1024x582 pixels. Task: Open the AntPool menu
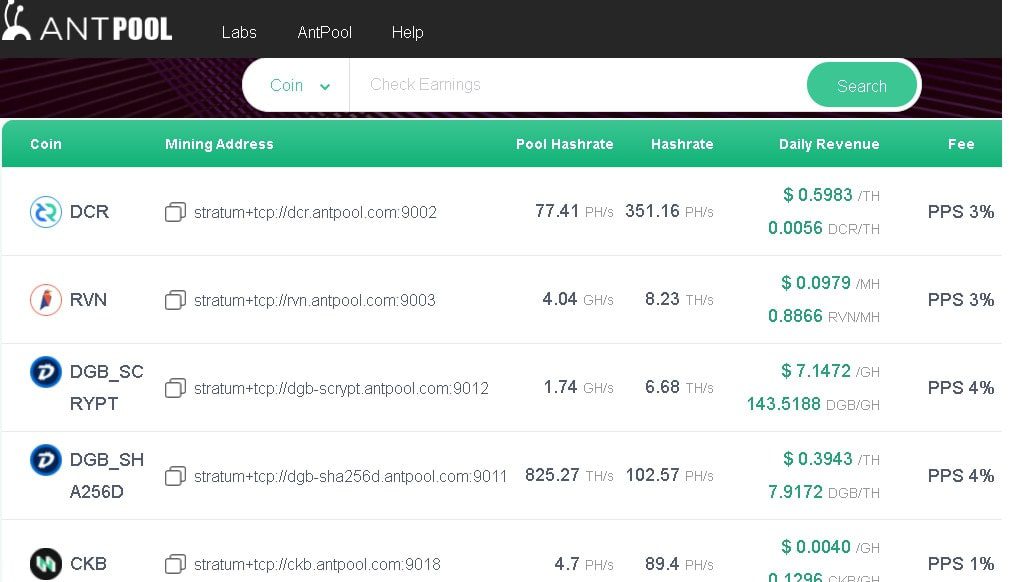325,32
